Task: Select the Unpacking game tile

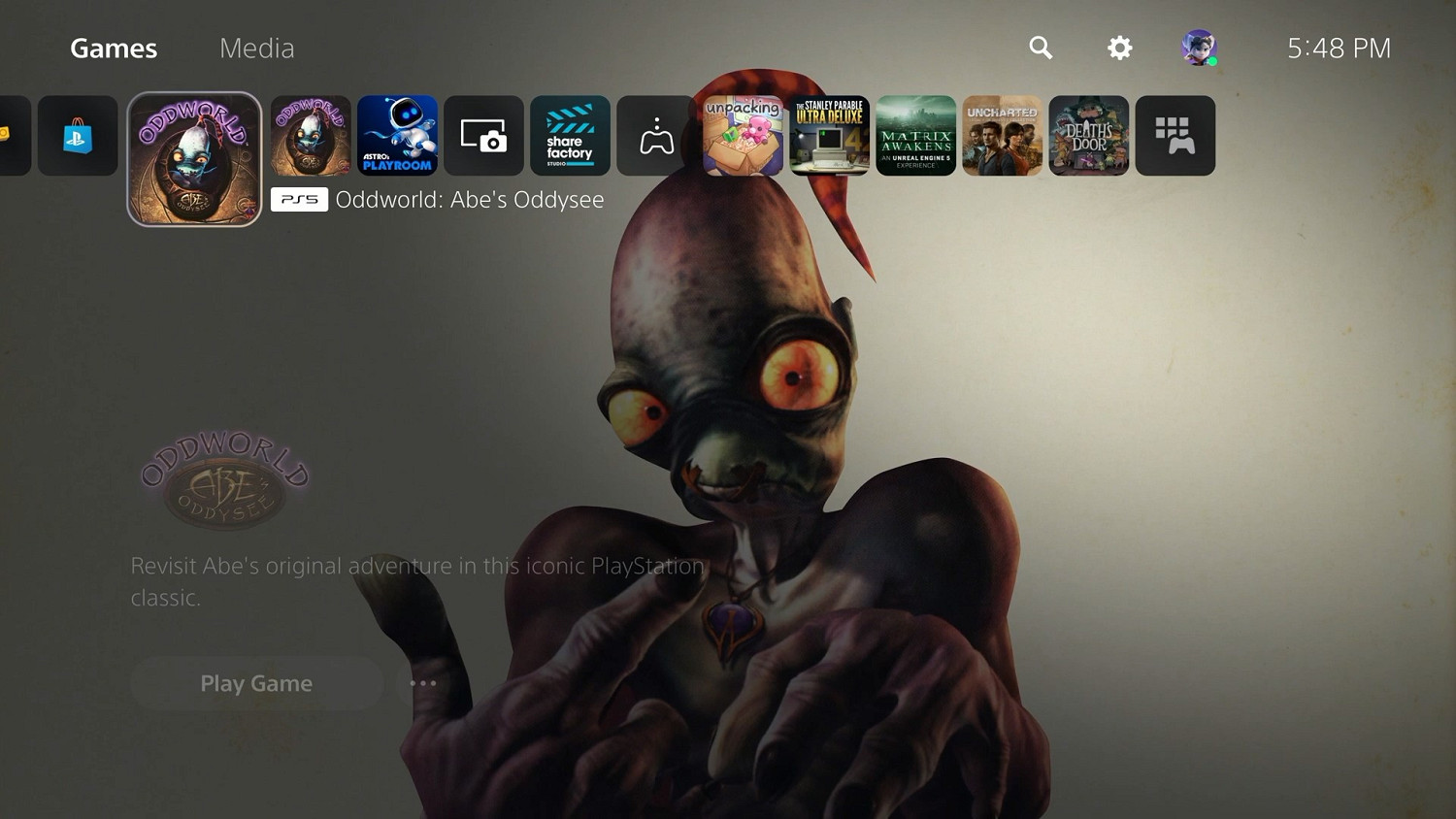Action: (743, 136)
